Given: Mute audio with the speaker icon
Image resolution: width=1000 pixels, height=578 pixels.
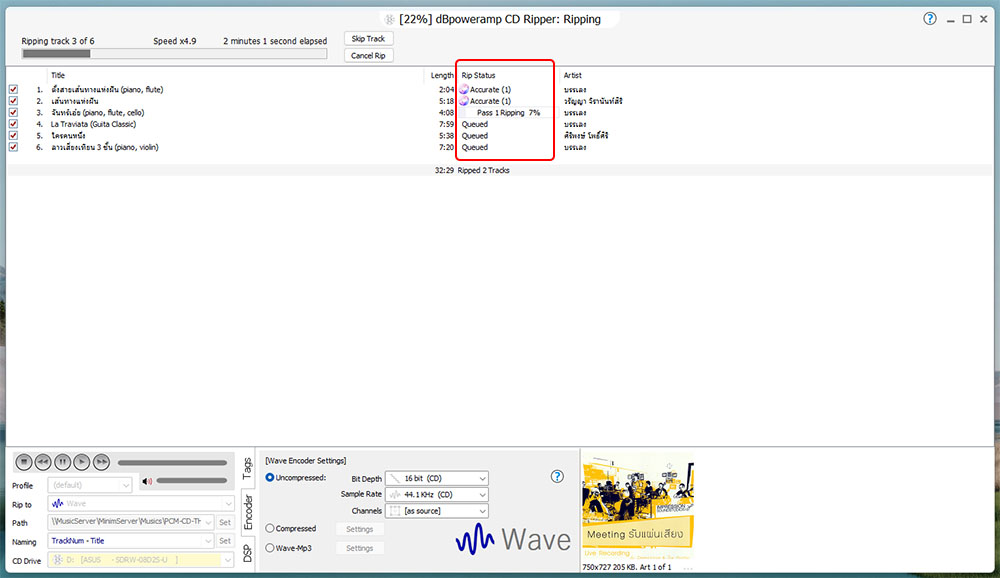Looking at the screenshot, I should click(146, 482).
